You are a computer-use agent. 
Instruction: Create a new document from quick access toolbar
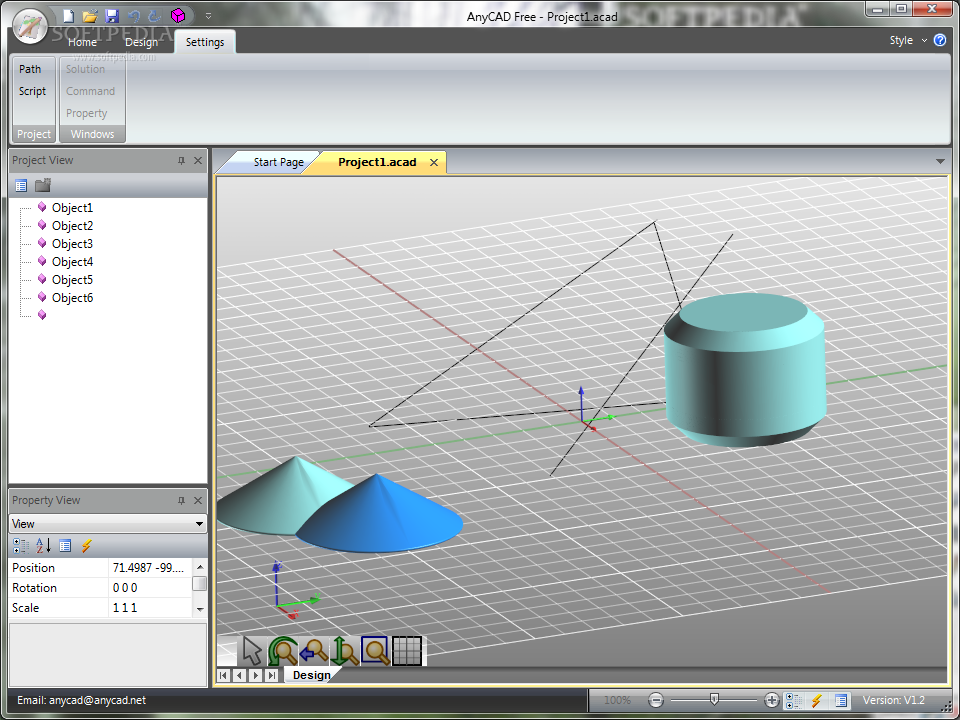point(69,15)
